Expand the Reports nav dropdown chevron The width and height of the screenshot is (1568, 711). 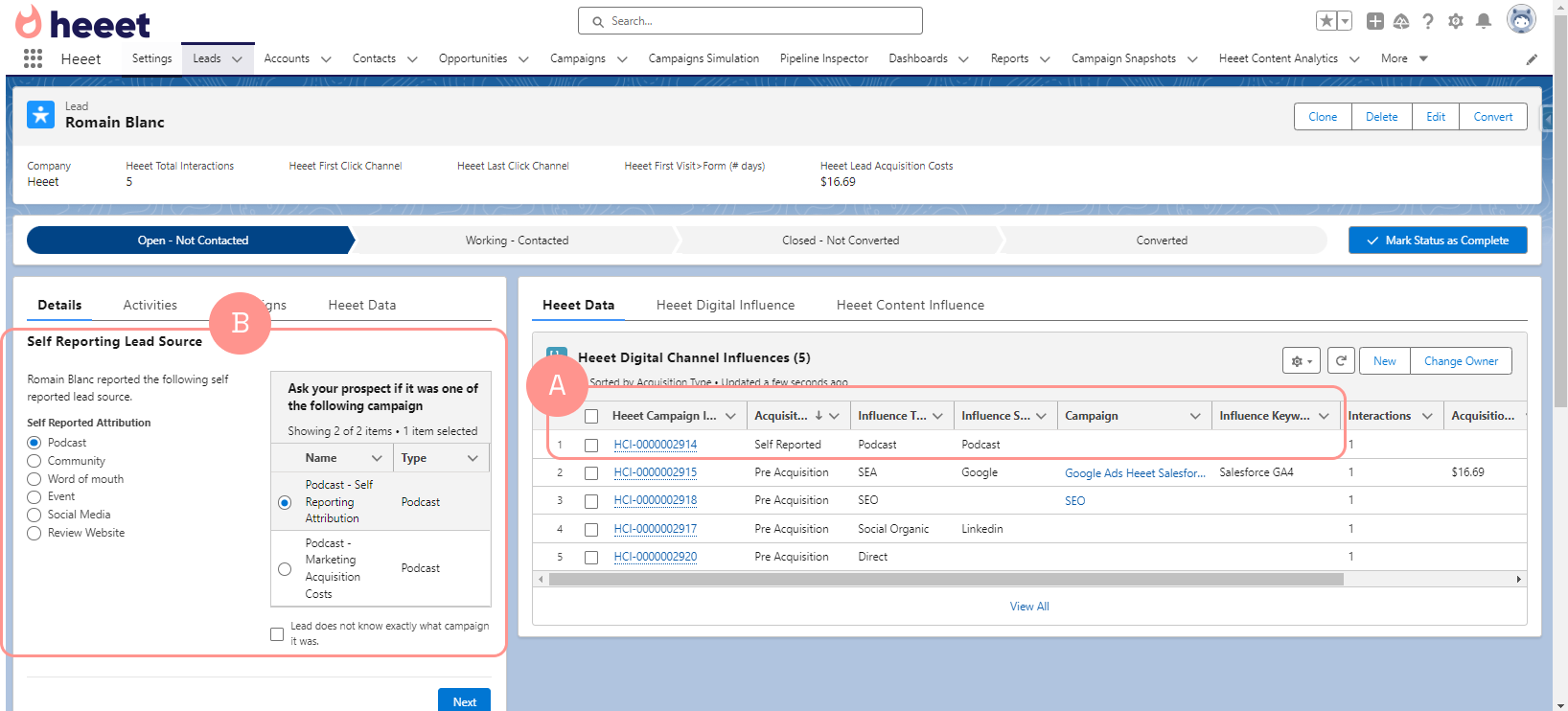tap(1045, 59)
